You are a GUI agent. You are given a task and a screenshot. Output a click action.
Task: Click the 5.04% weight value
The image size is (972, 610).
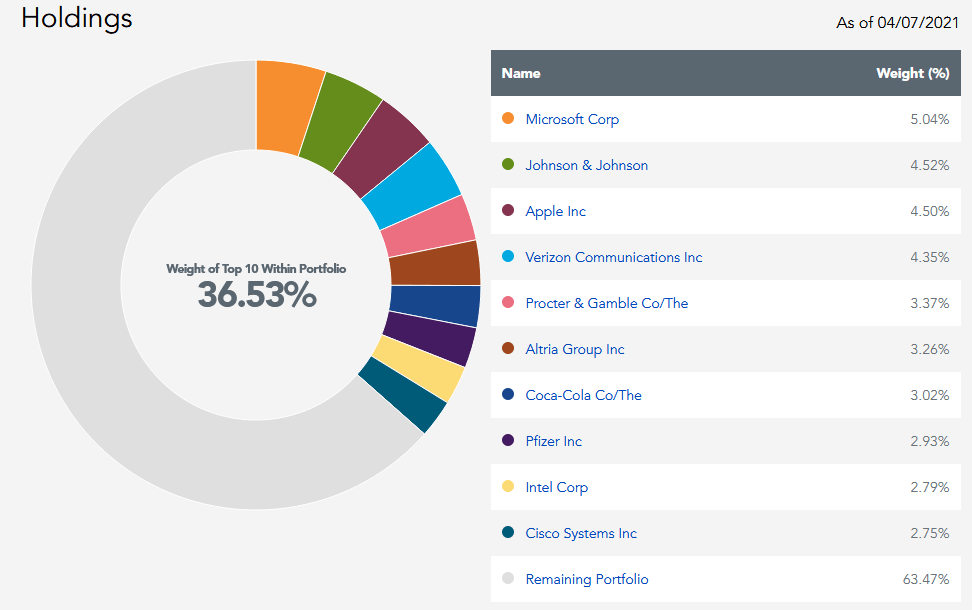[x=929, y=119]
